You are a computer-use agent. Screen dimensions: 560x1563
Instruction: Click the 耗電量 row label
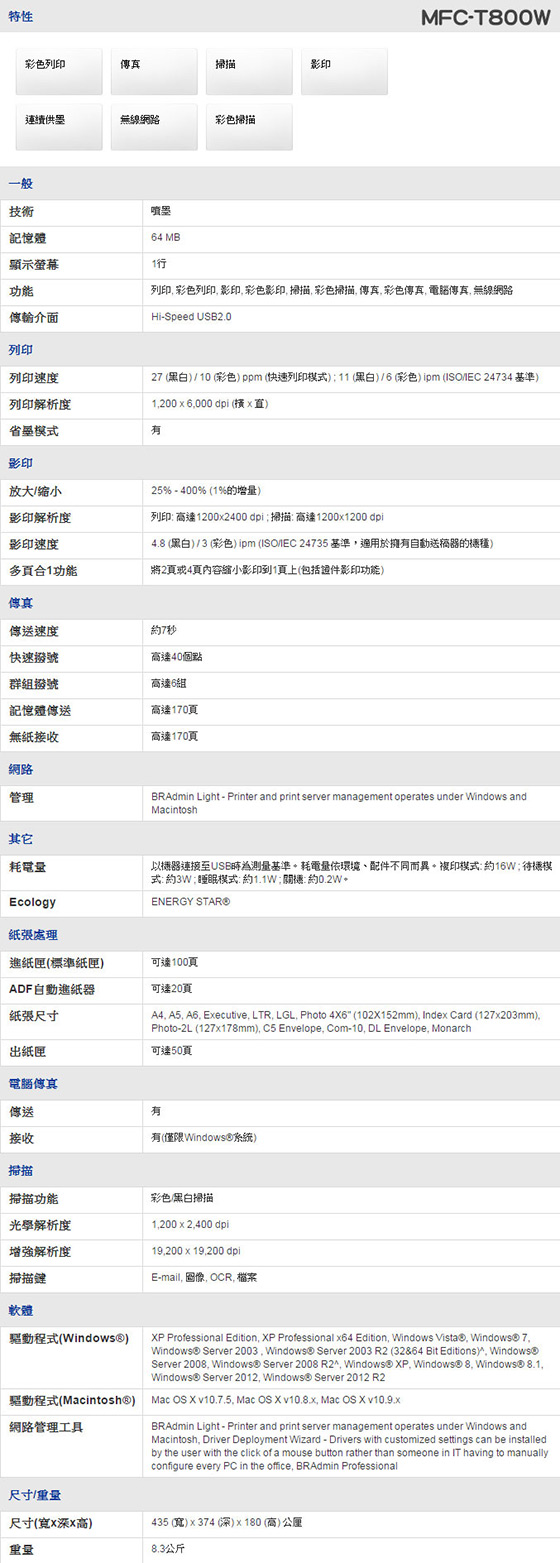click(x=27, y=866)
